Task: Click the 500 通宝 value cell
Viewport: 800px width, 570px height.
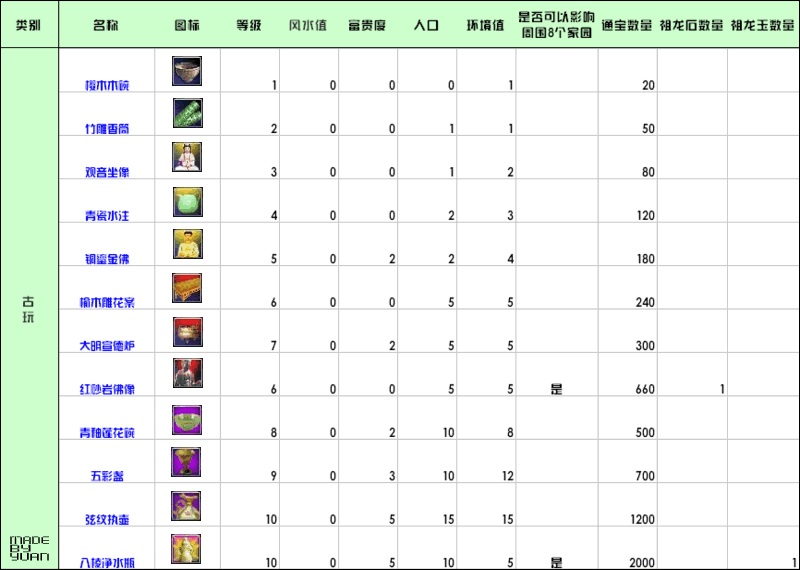Action: tap(645, 432)
